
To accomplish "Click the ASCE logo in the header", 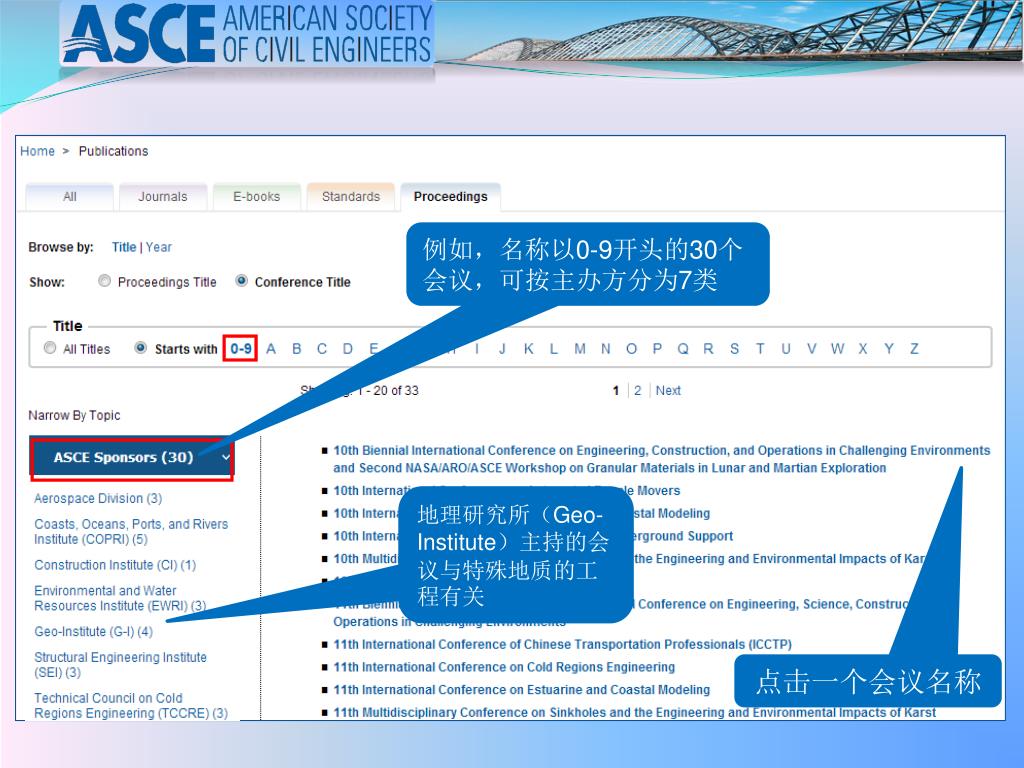I will pos(247,34).
